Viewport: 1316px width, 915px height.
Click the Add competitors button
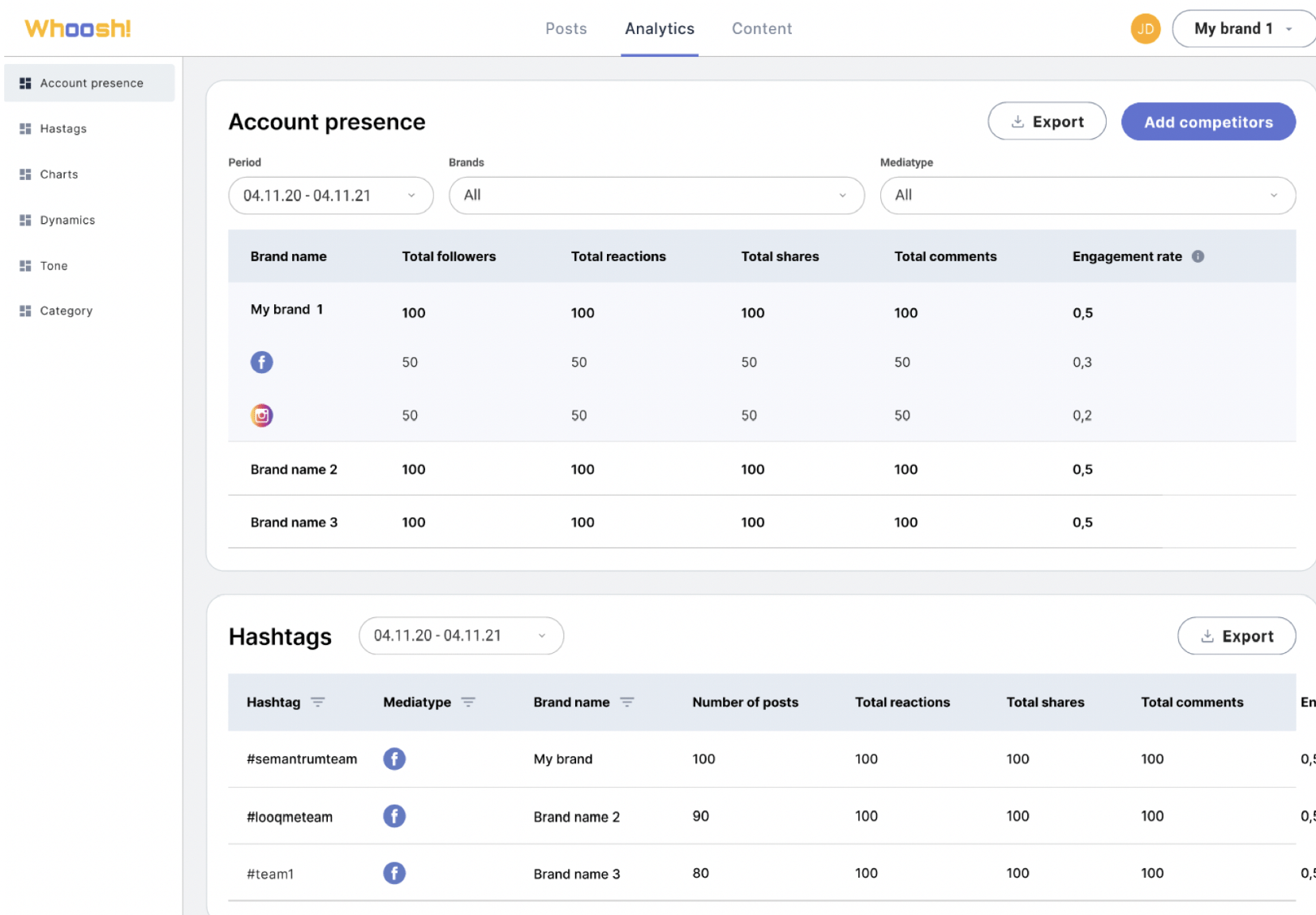point(1207,122)
